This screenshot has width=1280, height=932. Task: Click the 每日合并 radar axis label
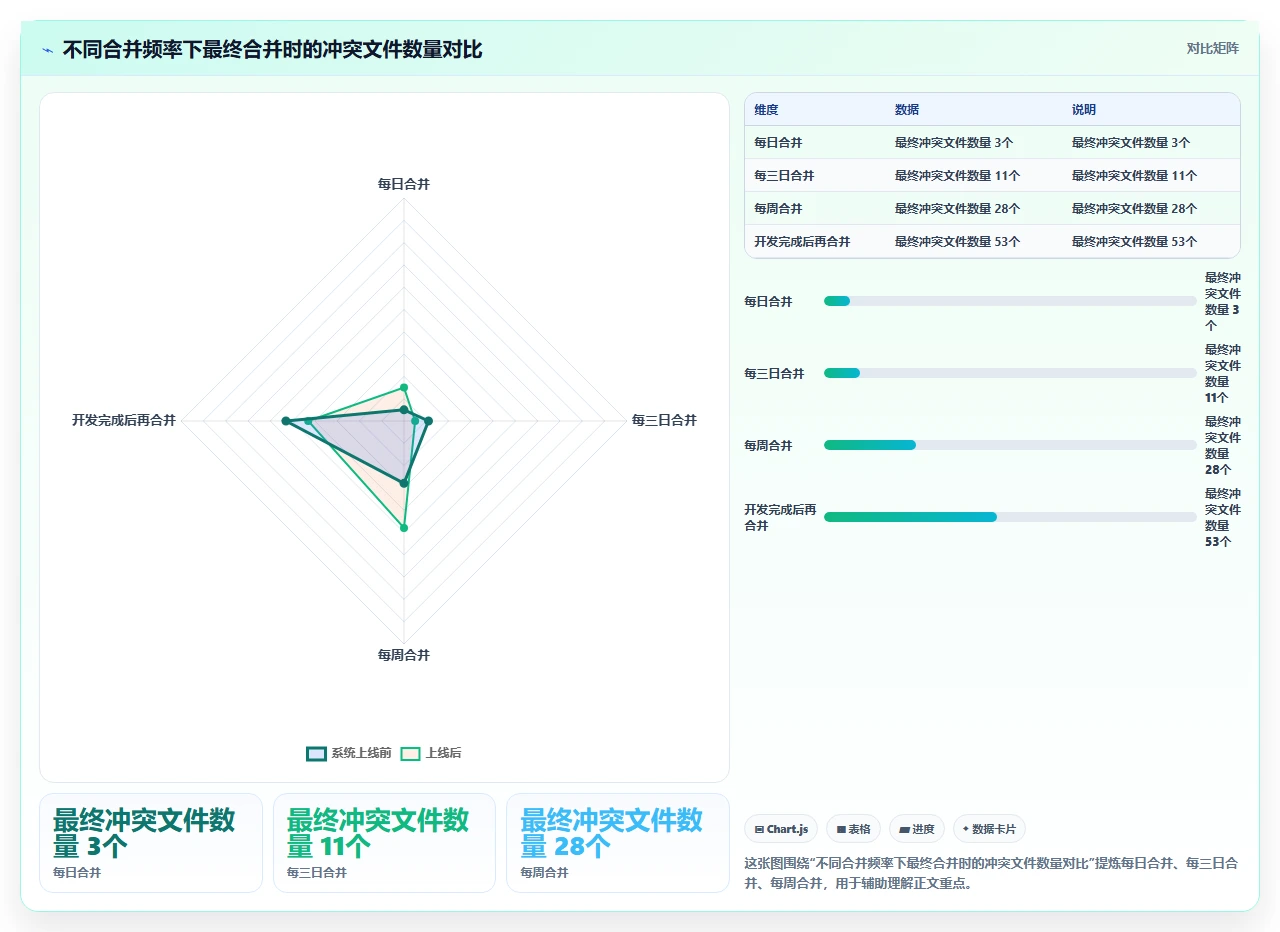(x=404, y=184)
